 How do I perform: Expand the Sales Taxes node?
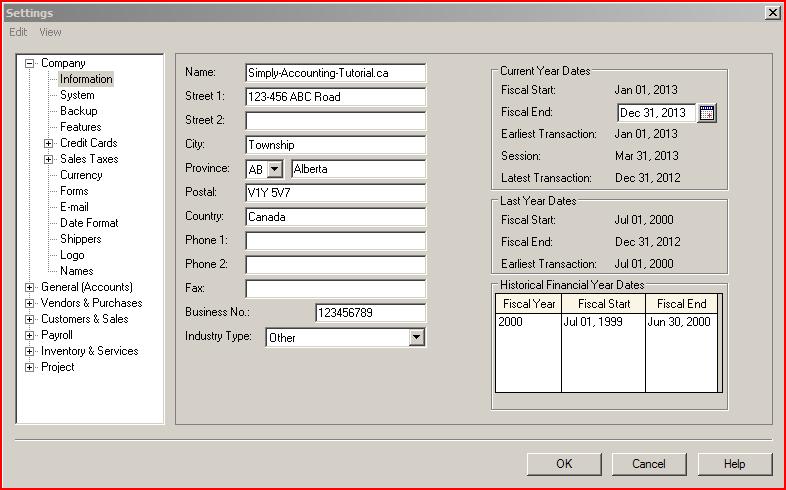pyautogui.click(x=49, y=159)
